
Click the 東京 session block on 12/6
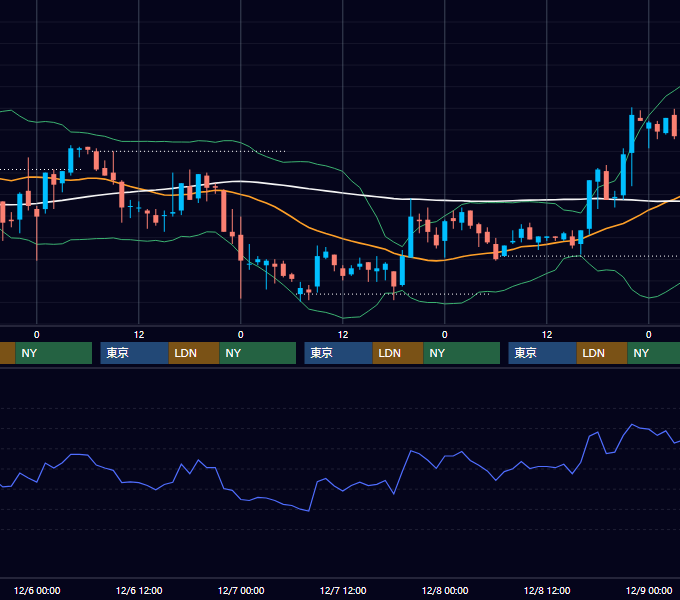134,353
